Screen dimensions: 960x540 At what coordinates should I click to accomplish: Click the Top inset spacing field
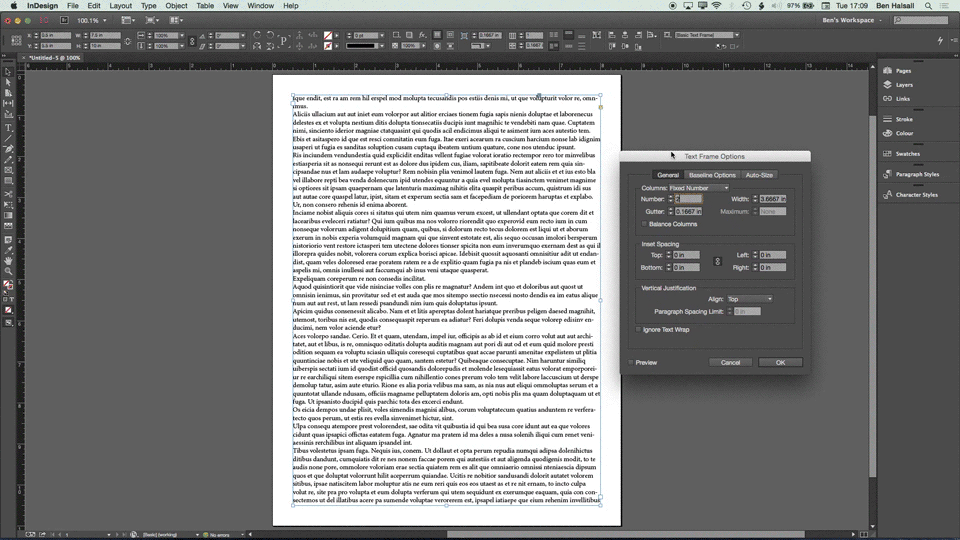pos(686,255)
